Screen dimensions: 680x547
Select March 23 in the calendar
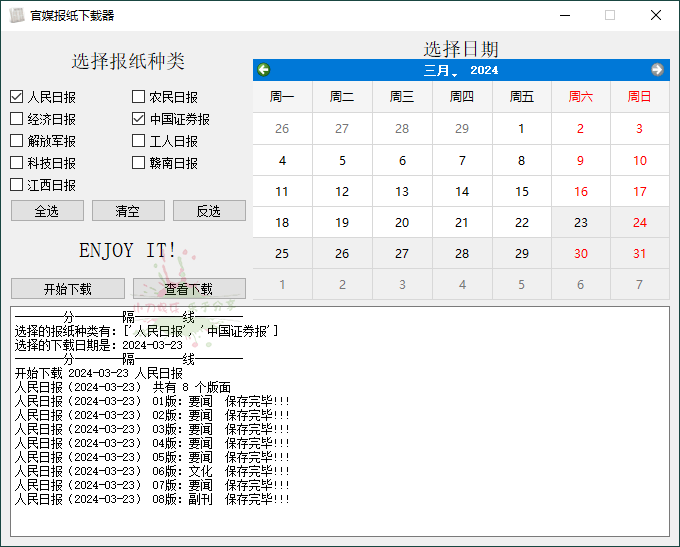581,222
